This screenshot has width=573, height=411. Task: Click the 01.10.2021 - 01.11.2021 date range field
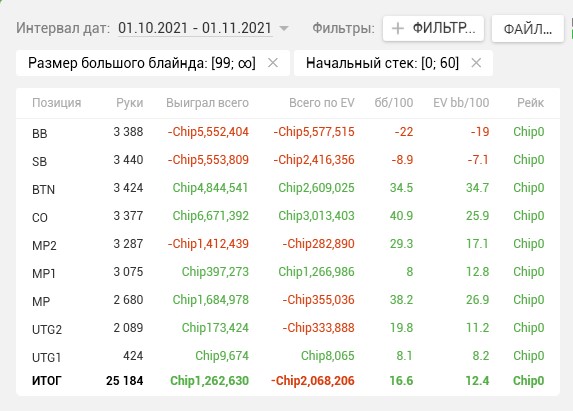click(x=195, y=28)
